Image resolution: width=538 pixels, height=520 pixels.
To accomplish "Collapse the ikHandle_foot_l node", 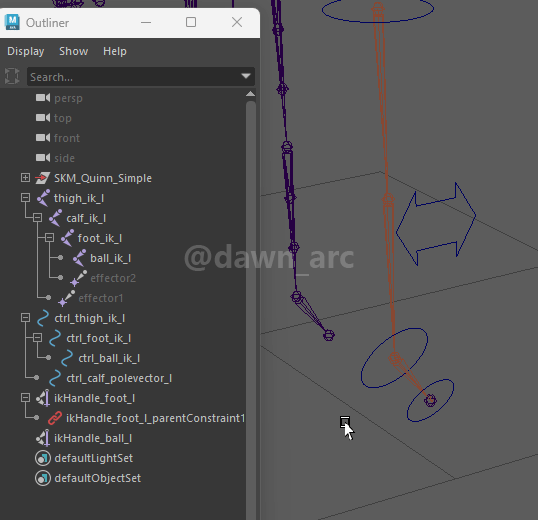I will click(x=25, y=397).
